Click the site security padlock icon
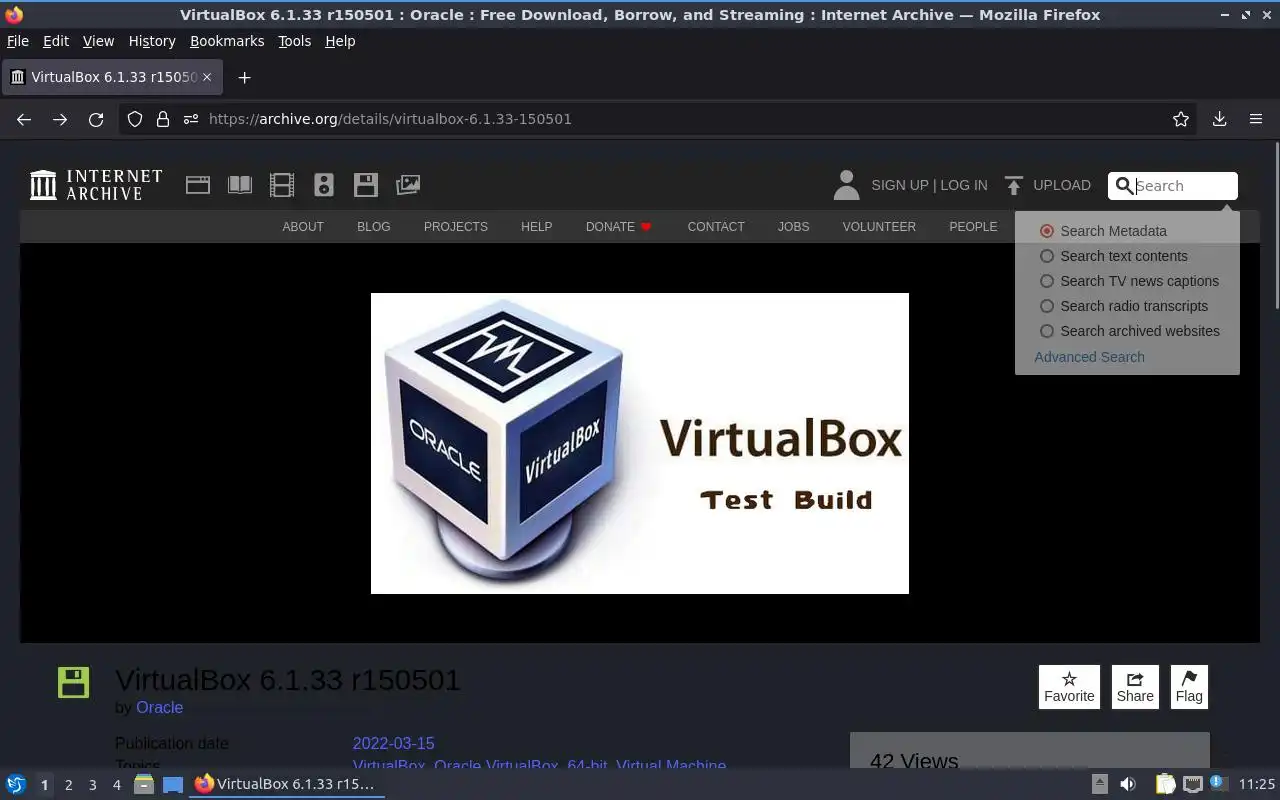 [x=163, y=119]
